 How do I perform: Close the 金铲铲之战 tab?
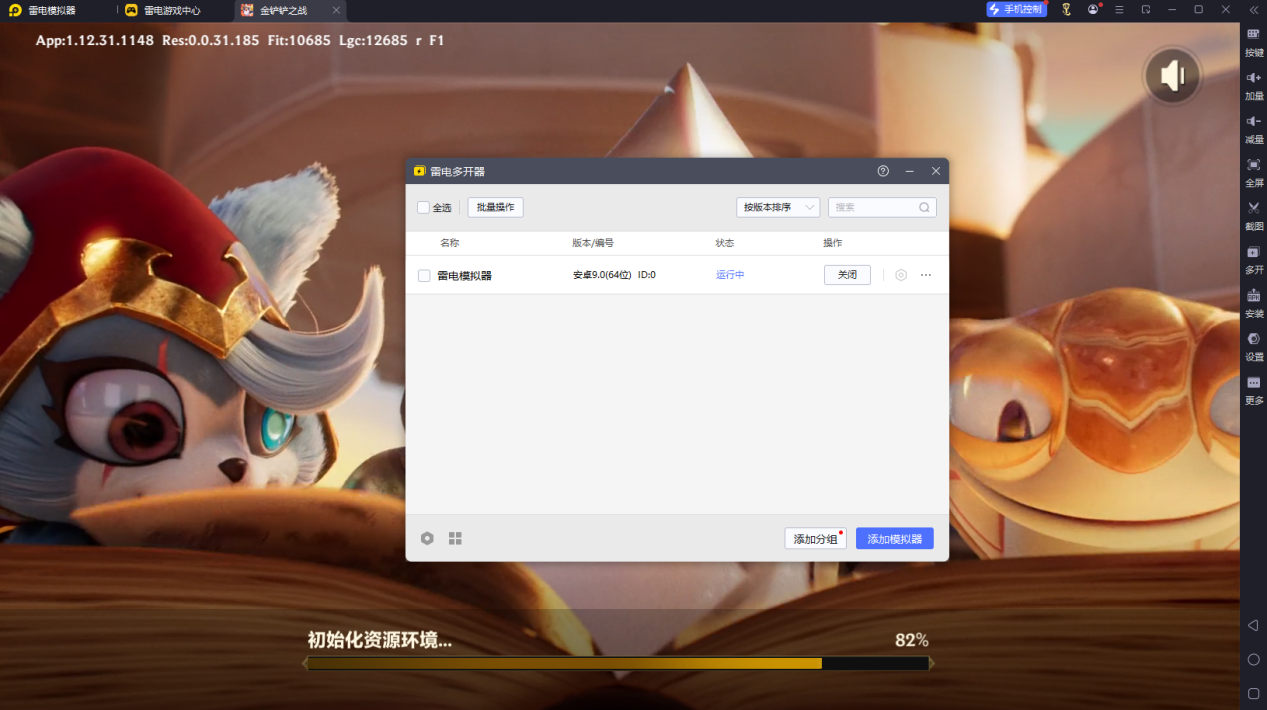pos(336,10)
